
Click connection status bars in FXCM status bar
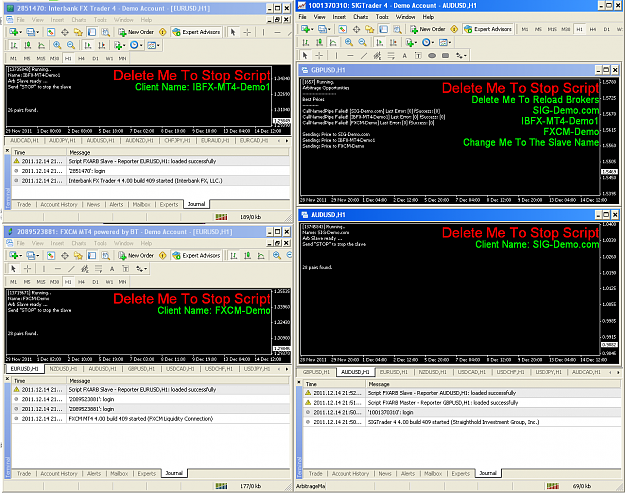(x=221, y=486)
